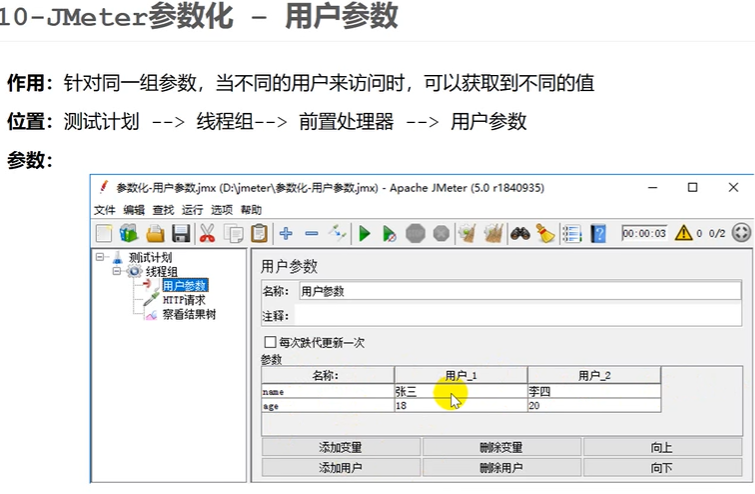Click the 线程组 gear icon

pos(134,272)
